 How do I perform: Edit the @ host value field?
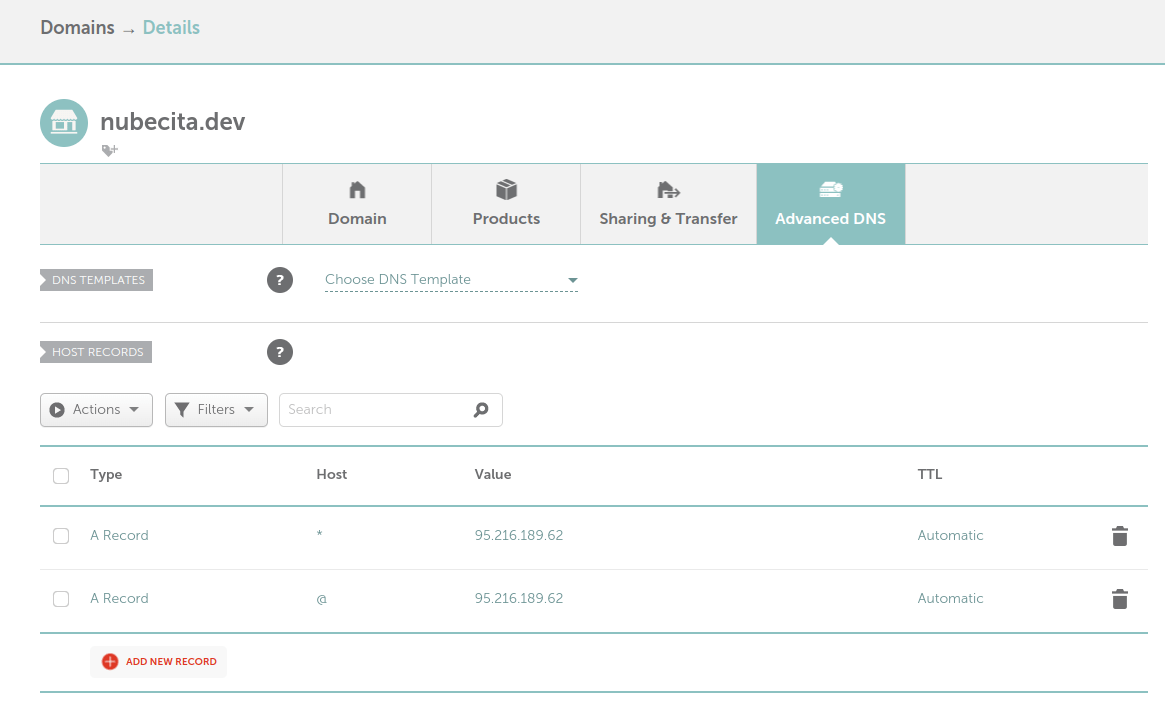coord(321,599)
